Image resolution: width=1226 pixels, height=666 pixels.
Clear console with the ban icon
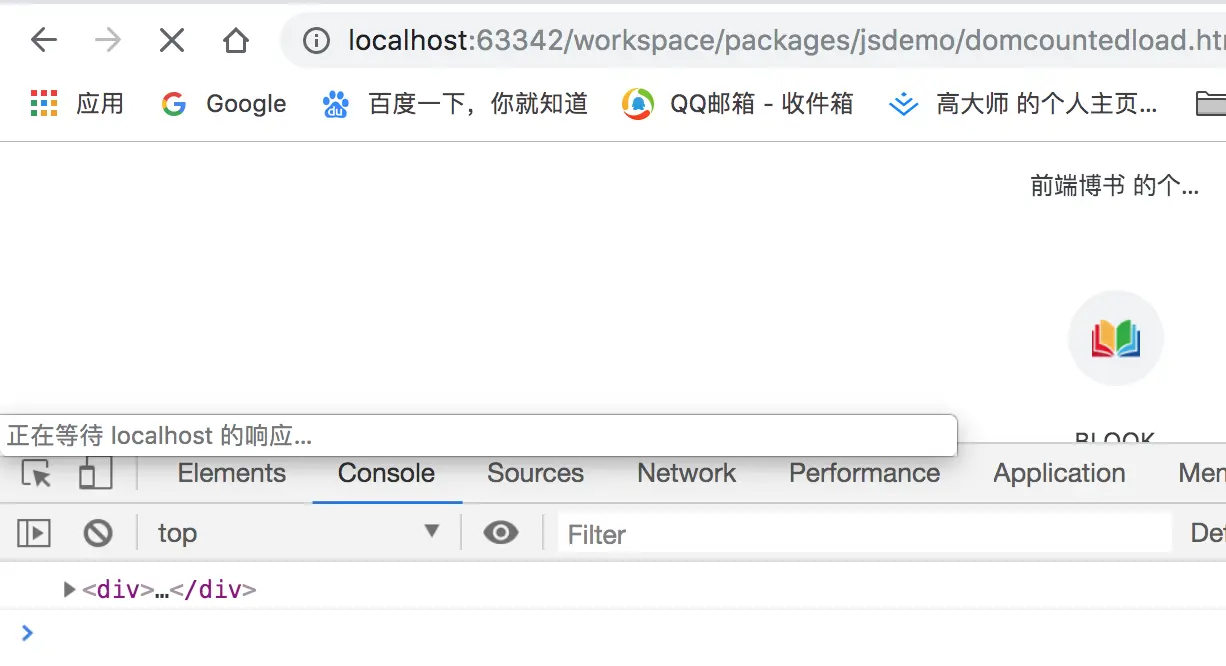coord(98,533)
